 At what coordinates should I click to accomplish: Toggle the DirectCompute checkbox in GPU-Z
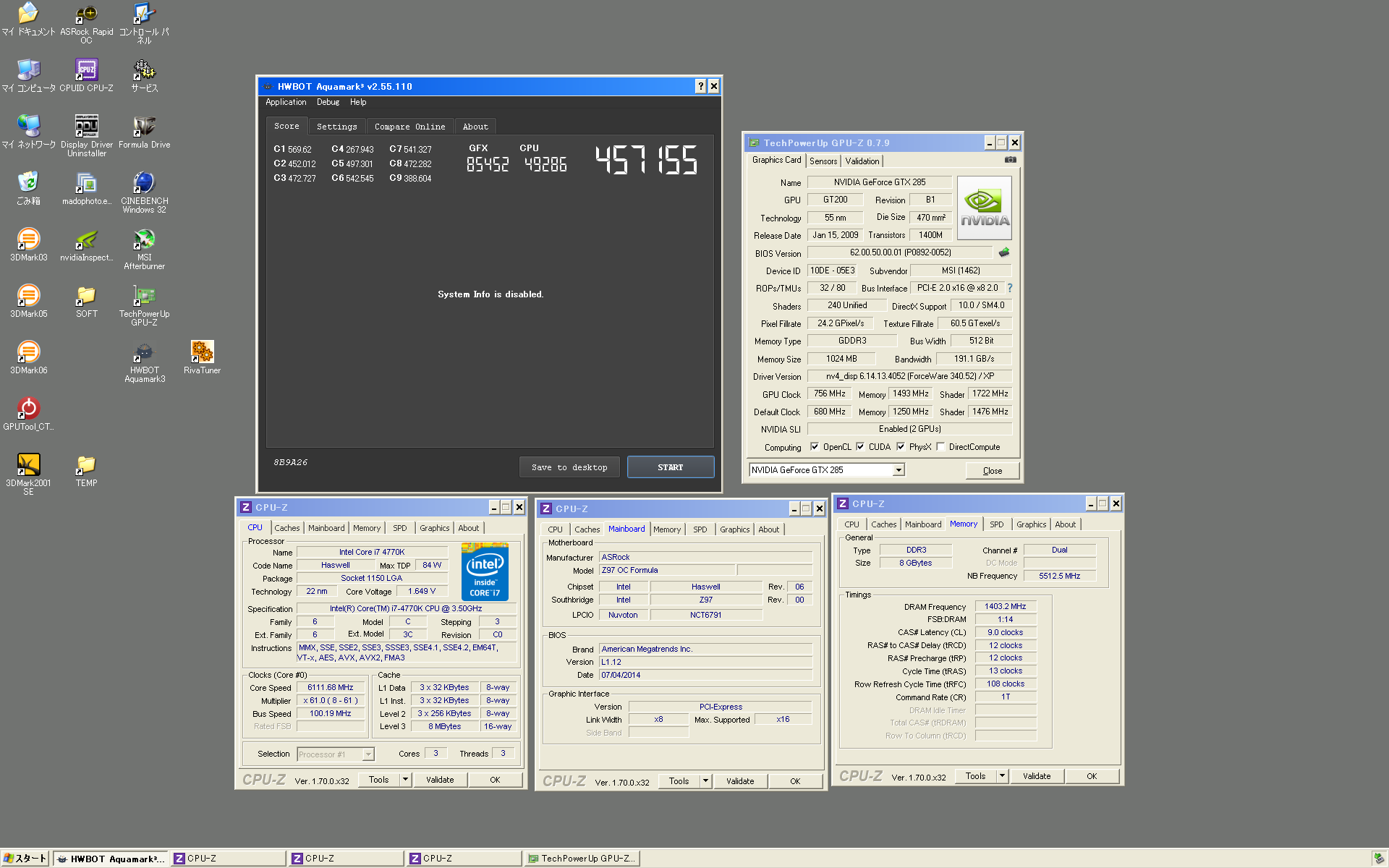point(940,447)
